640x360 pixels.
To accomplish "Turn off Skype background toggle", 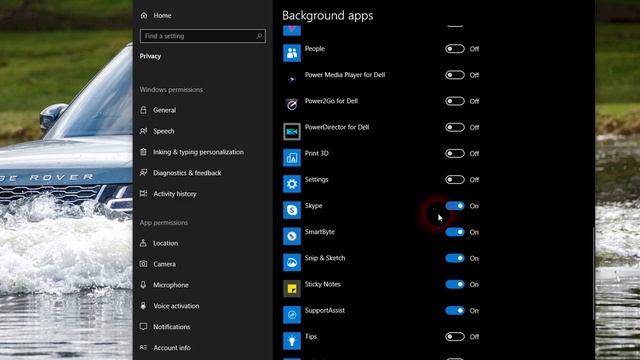I will [x=455, y=206].
